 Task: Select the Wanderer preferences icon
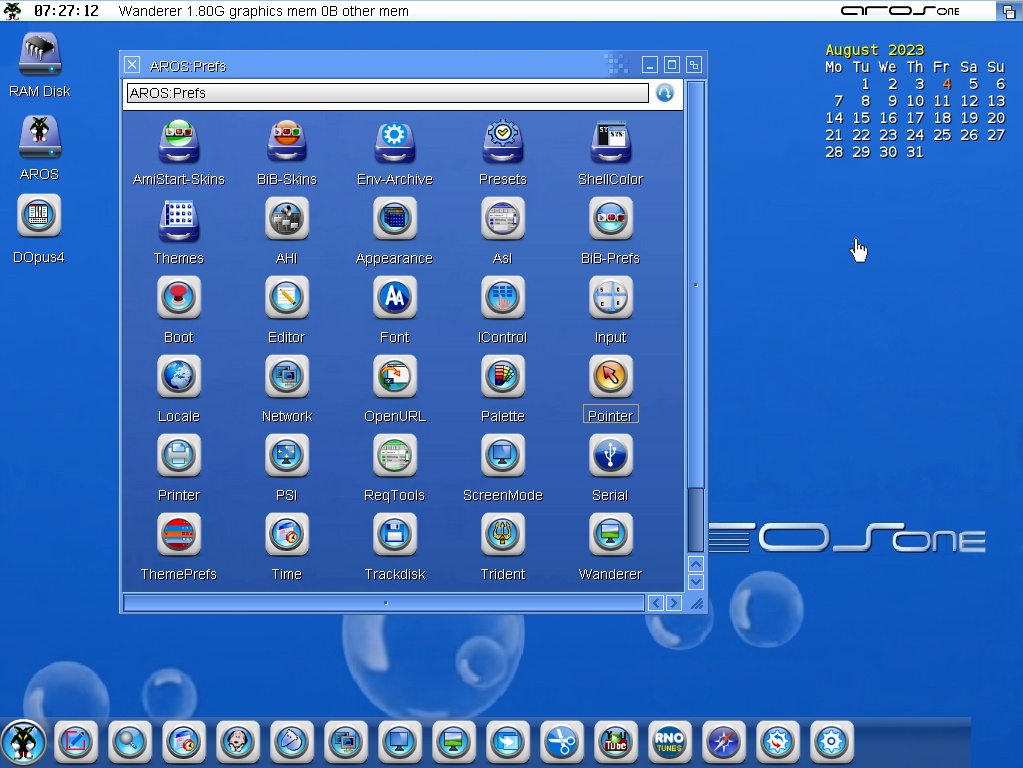[x=611, y=534]
